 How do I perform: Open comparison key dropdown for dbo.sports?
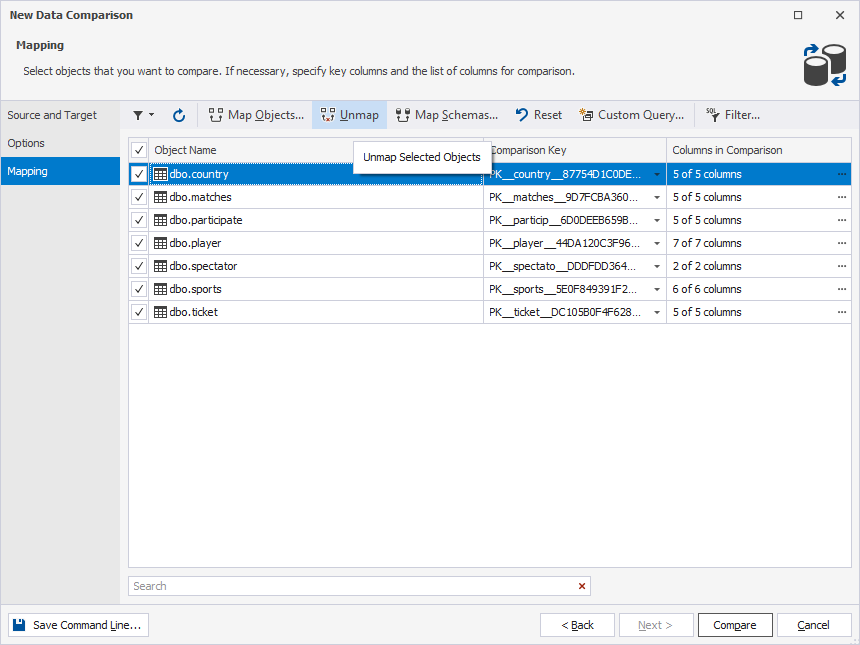point(657,289)
